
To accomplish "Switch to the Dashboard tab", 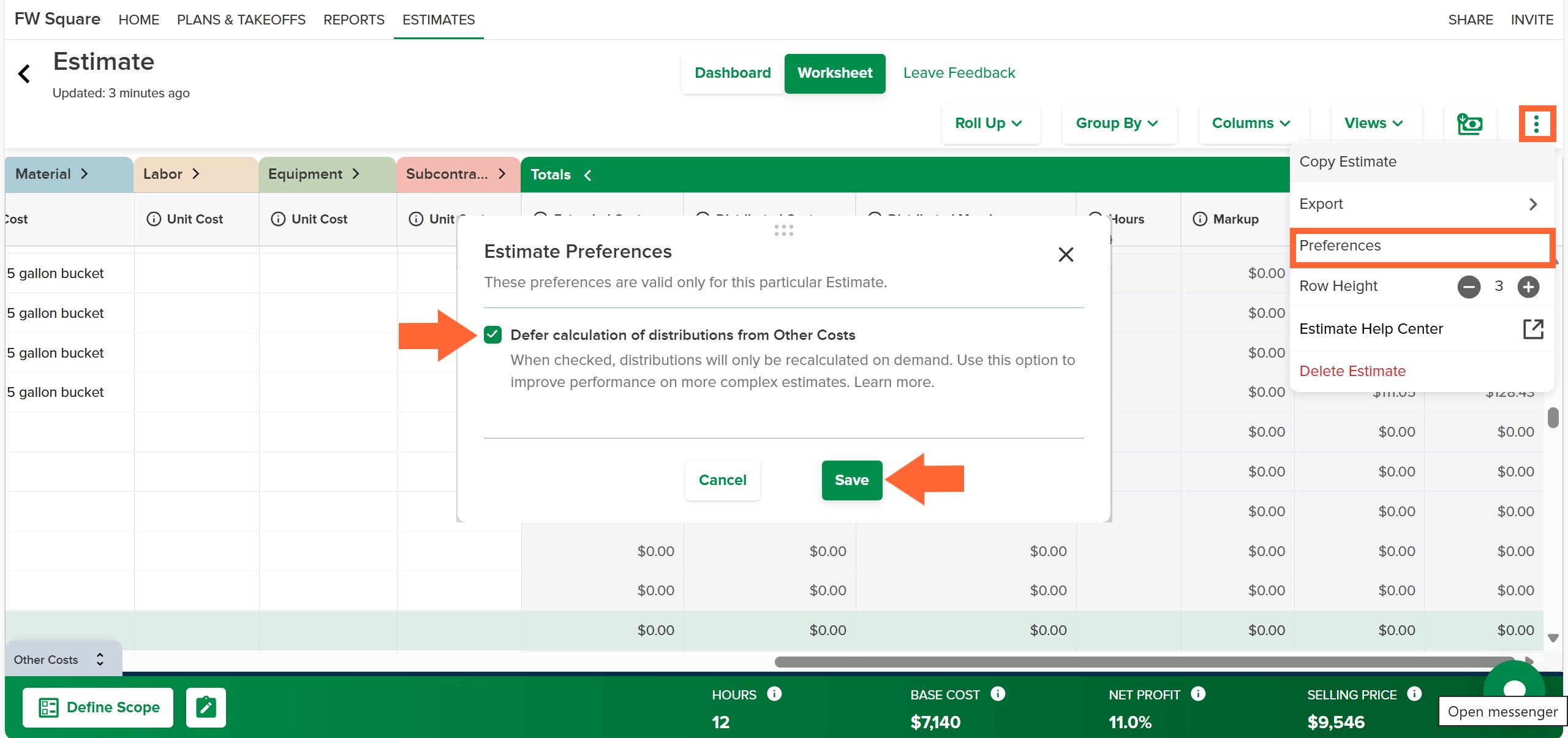I will pyautogui.click(x=733, y=73).
